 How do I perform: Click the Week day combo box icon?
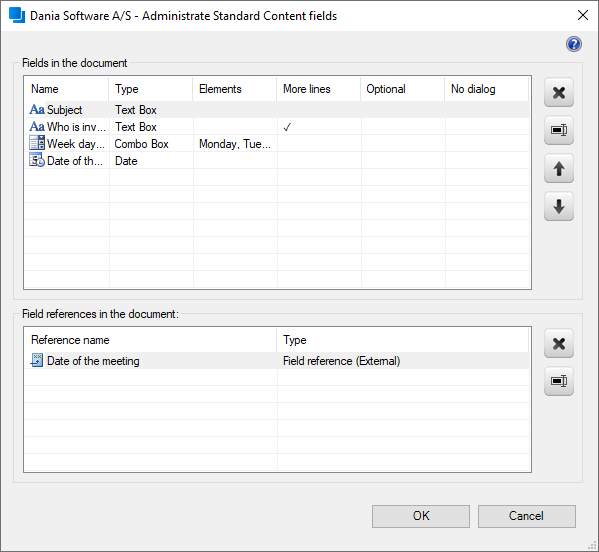tap(37, 143)
